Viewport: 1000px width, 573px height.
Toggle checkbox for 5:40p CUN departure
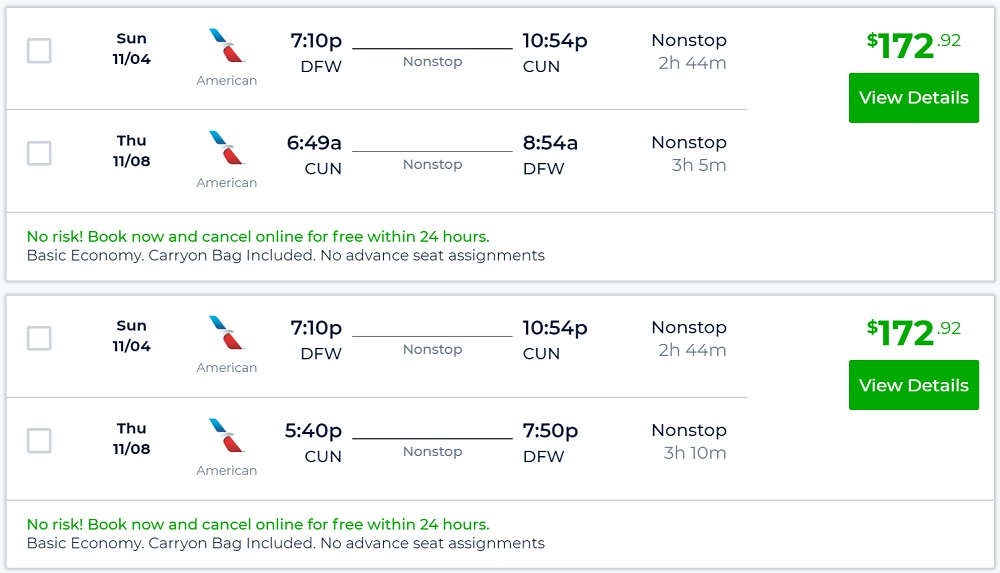[39, 441]
